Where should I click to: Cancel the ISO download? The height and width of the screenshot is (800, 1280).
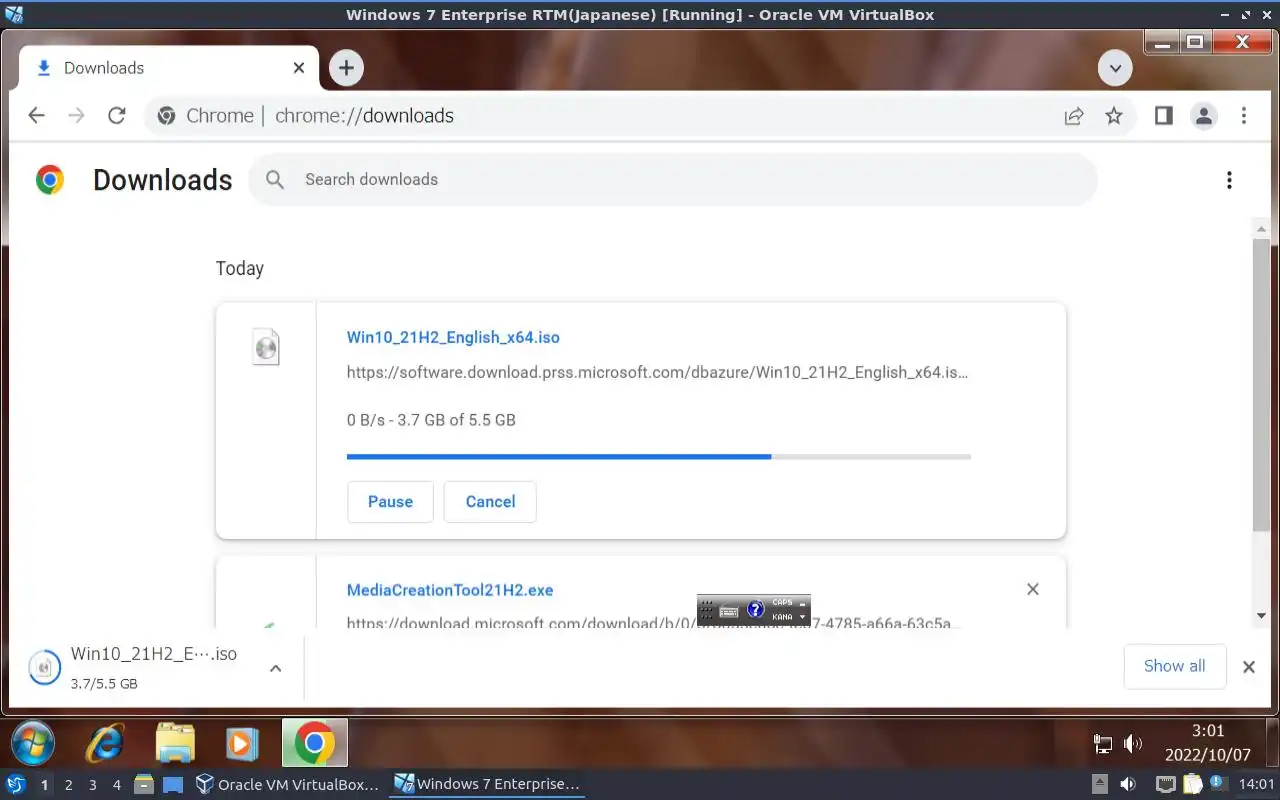coord(490,502)
